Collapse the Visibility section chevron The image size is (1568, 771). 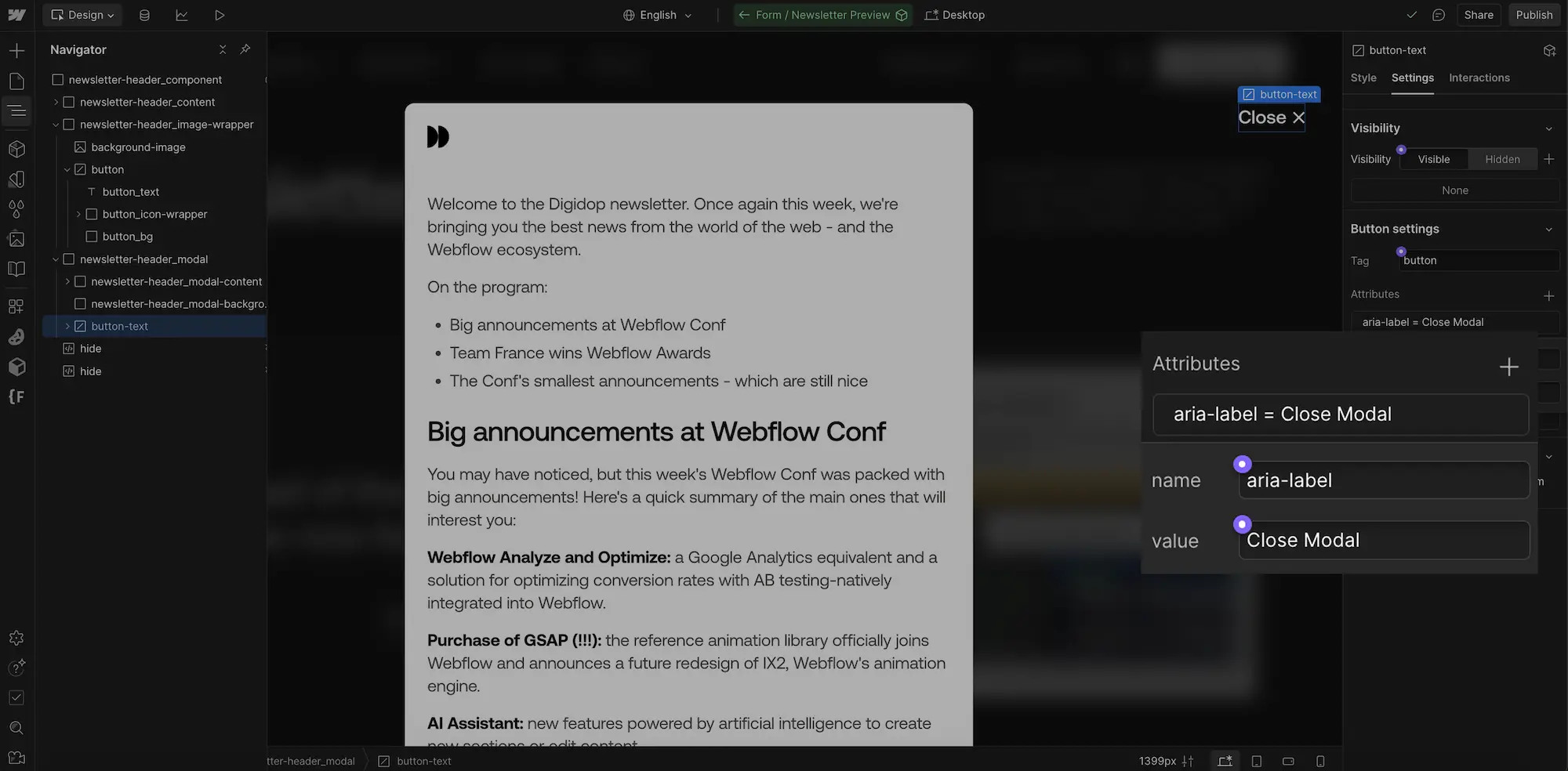click(1548, 128)
